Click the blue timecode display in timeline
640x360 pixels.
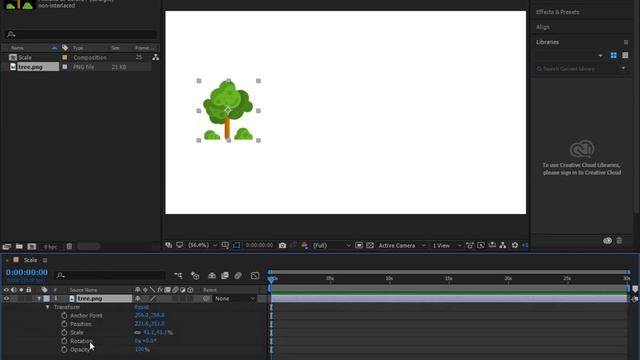coord(27,272)
